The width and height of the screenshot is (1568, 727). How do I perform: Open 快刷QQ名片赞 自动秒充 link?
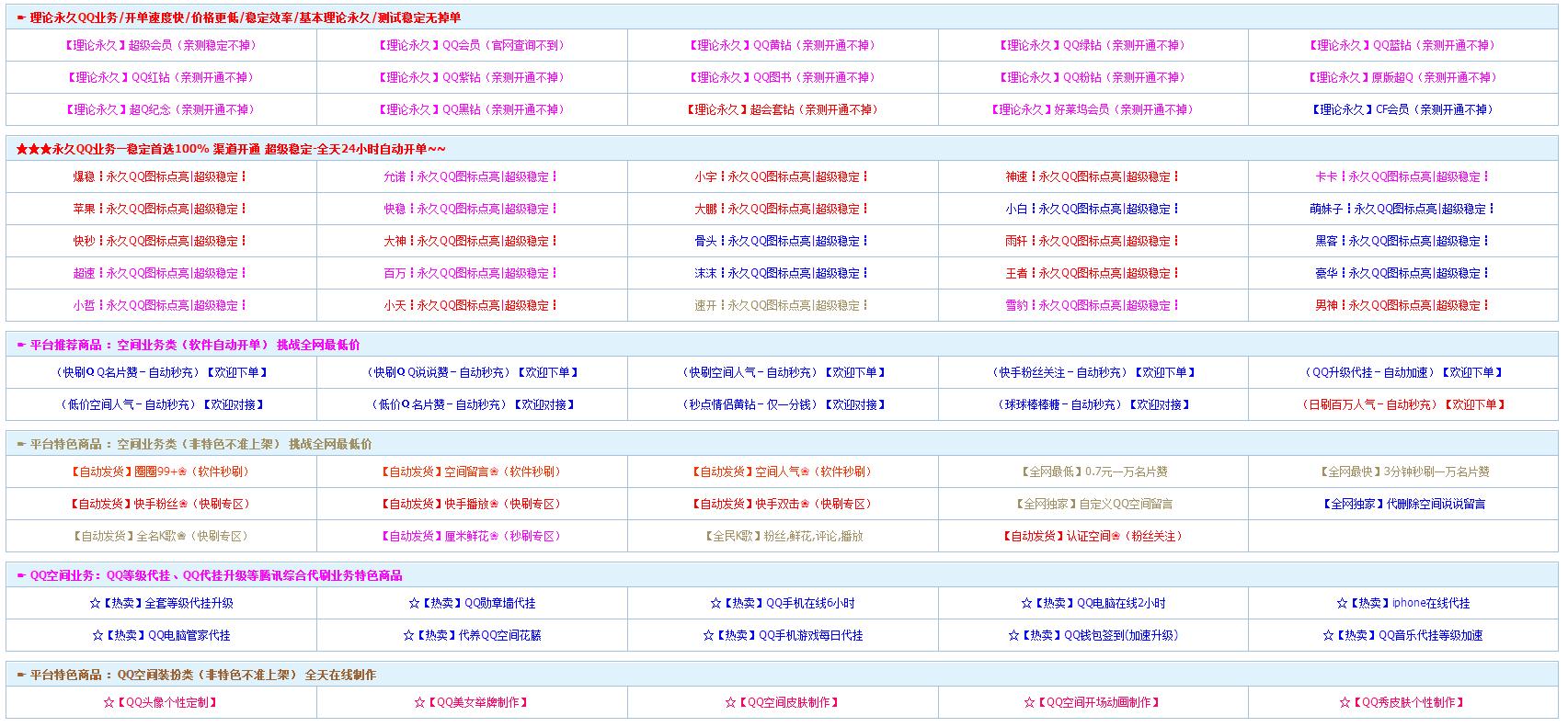coord(161,372)
